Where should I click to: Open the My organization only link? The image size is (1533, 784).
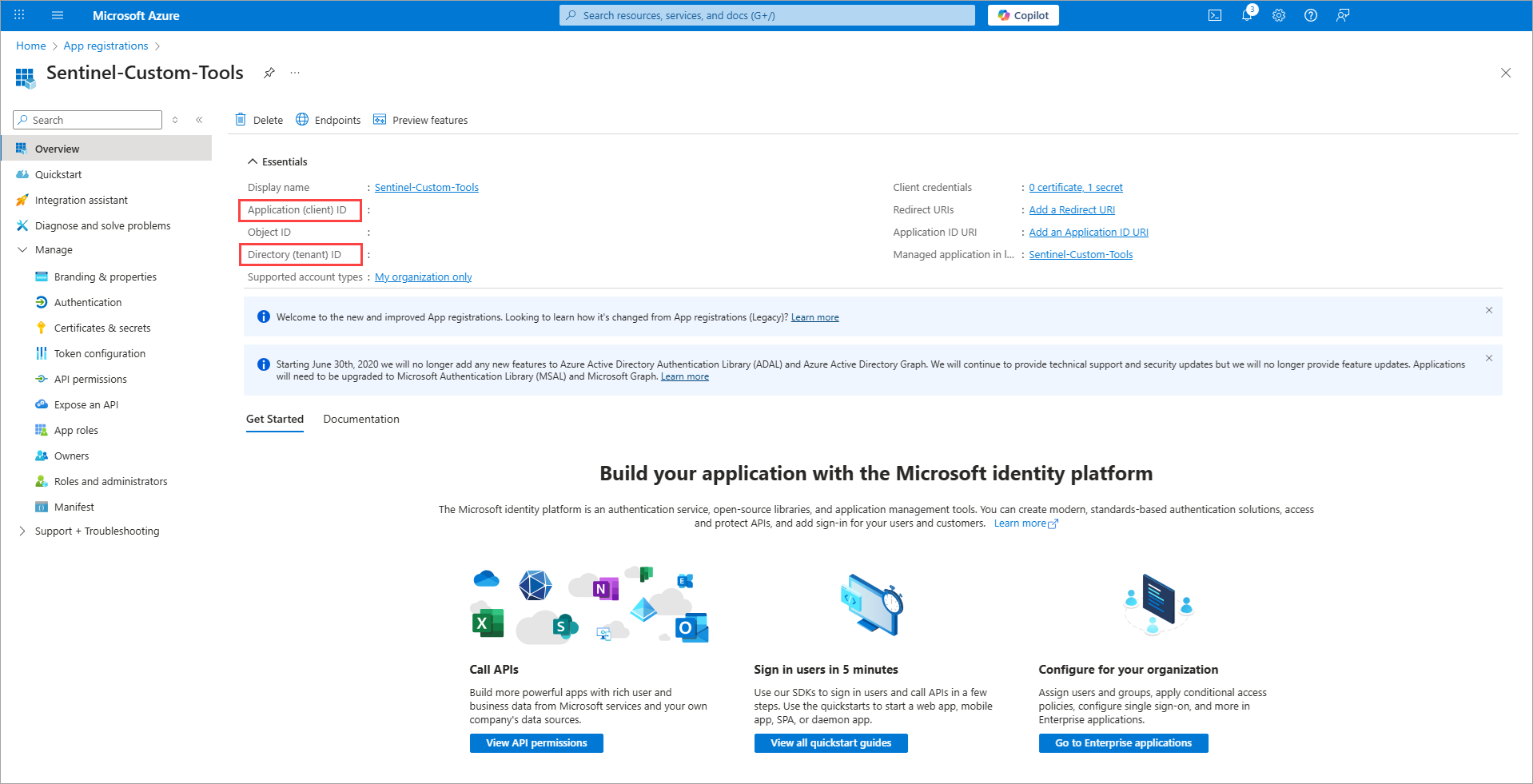point(424,277)
